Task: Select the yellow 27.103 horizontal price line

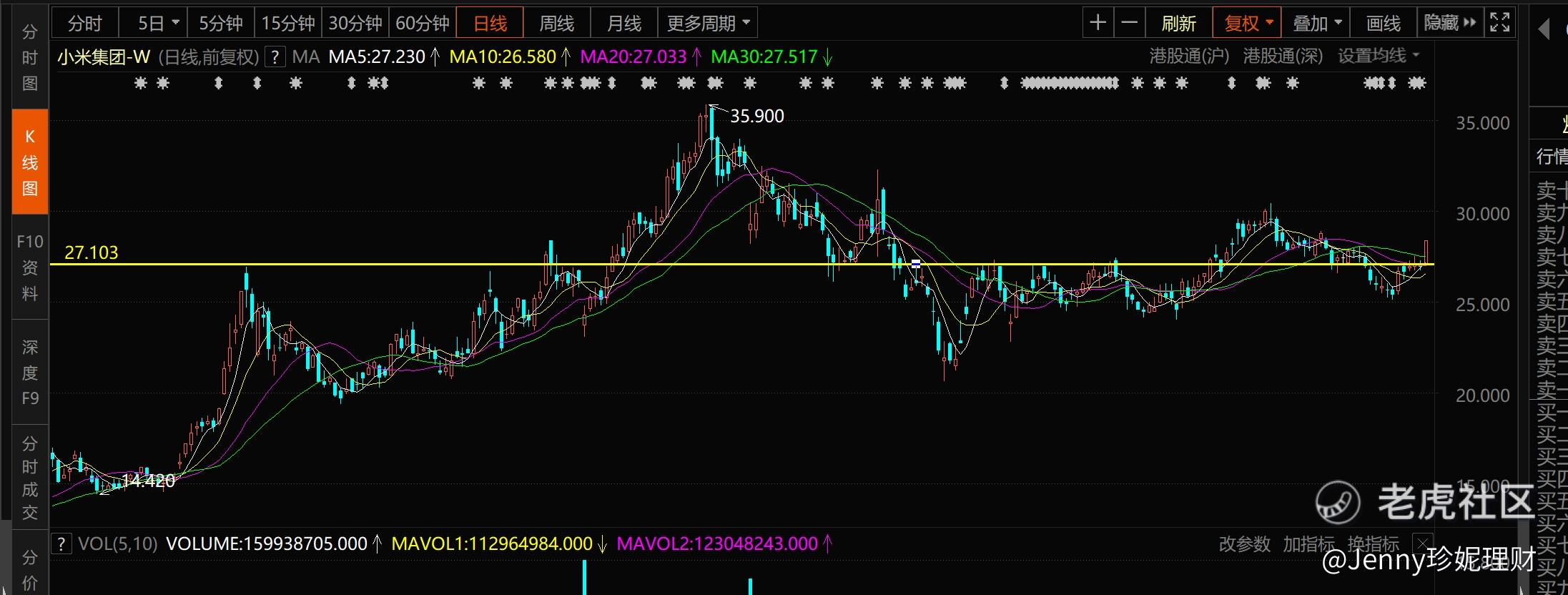Action: [x=741, y=265]
